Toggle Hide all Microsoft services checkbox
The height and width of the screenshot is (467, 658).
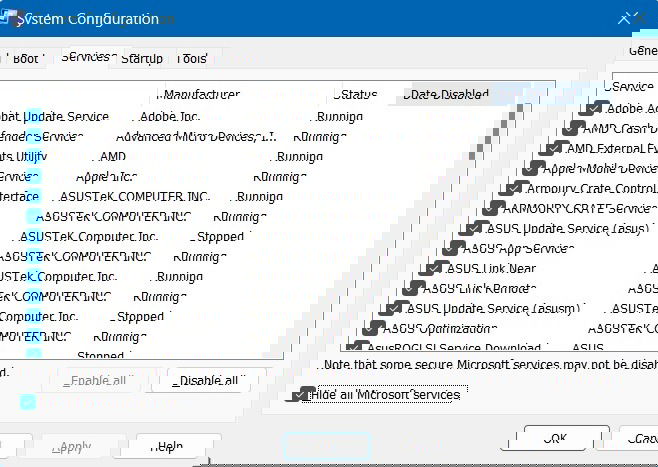[x=300, y=395]
